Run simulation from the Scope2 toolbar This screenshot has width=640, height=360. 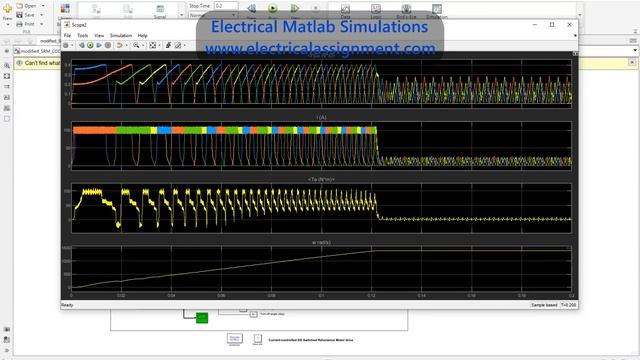point(90,45)
